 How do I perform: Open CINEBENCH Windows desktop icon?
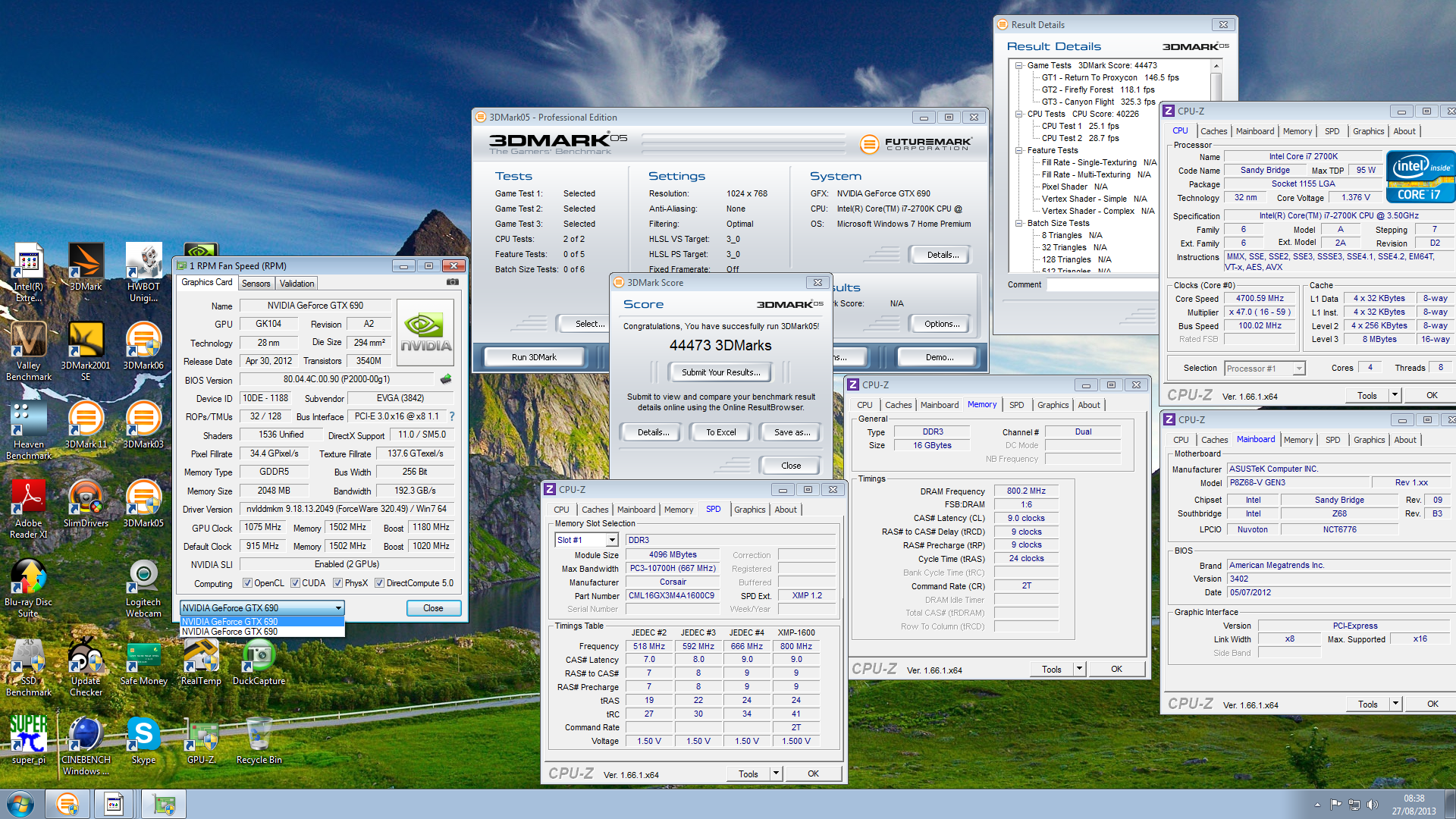coord(86,746)
